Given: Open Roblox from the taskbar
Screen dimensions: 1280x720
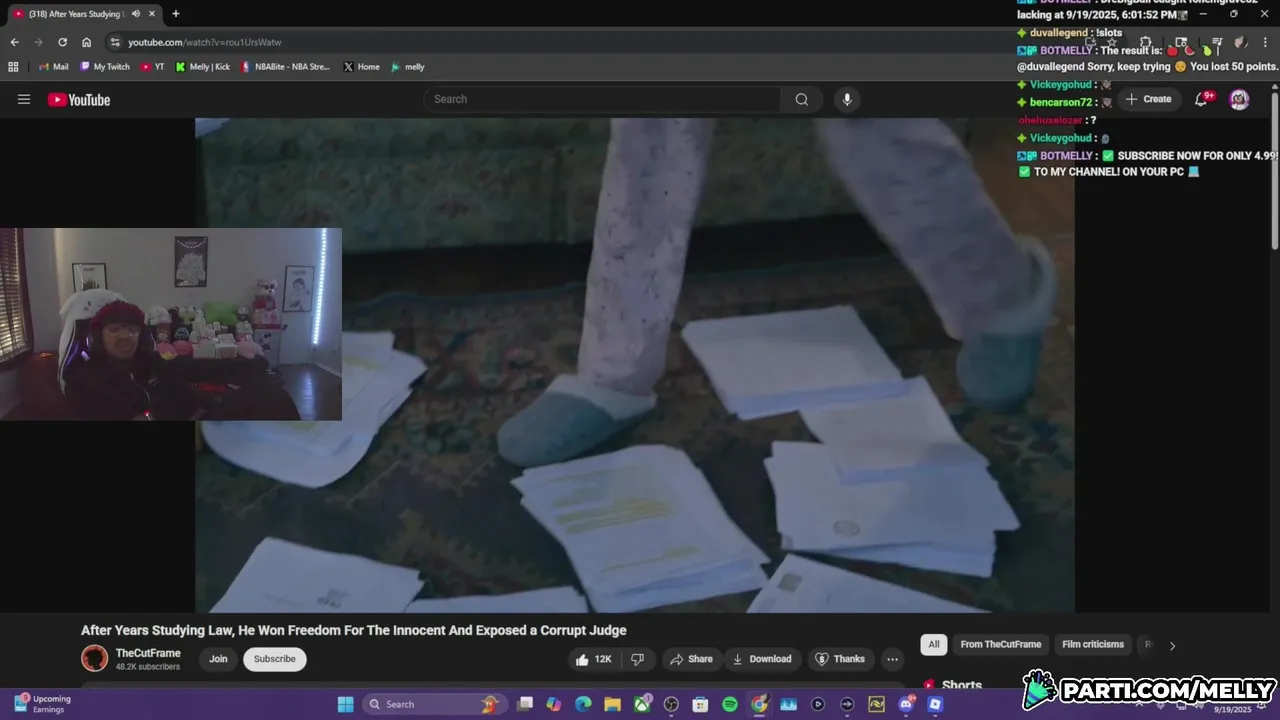Looking at the screenshot, I should pyautogui.click(x=935, y=704).
